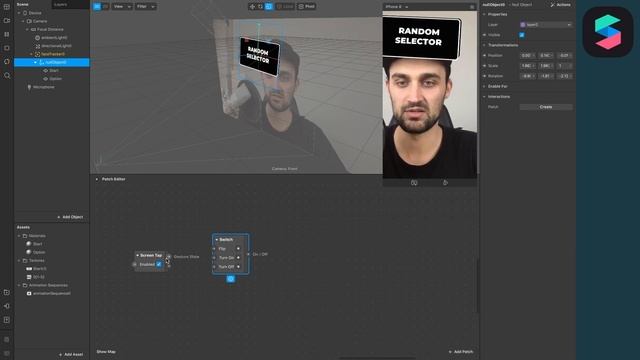Select the rotate manipulator tool in viewport toolbar
This screenshot has height=360, width=640.
pos(260,7)
